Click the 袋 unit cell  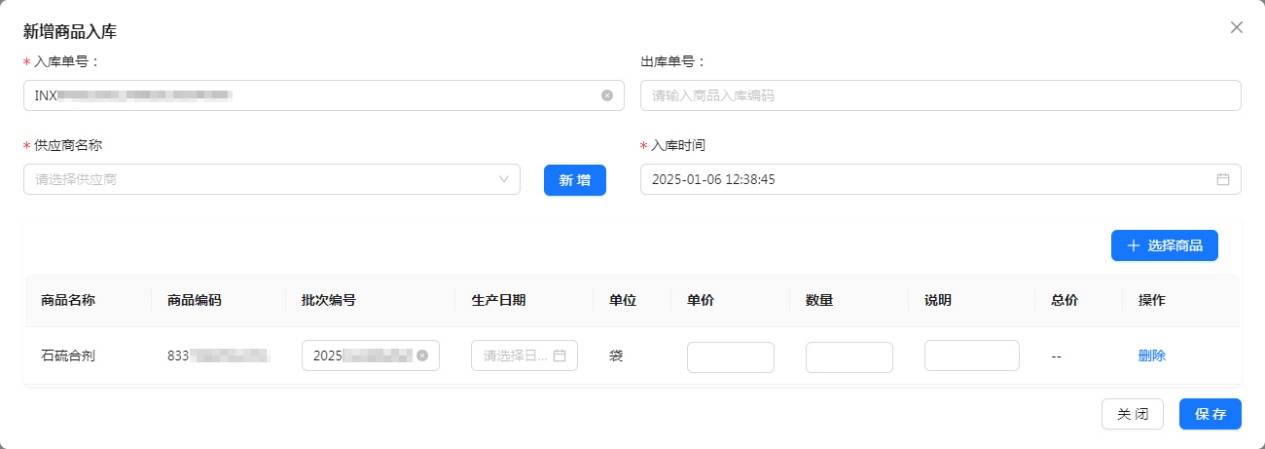click(616, 355)
